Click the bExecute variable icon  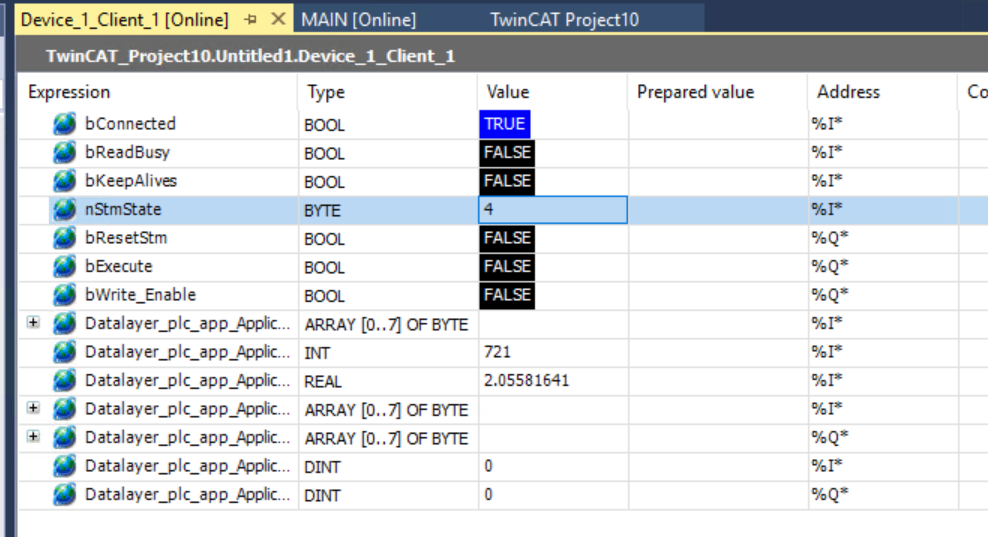pos(64,266)
